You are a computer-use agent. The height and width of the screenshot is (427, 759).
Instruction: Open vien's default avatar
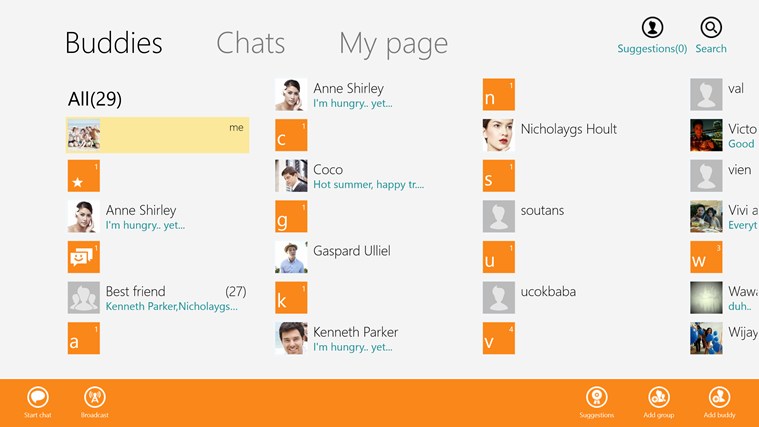click(706, 176)
